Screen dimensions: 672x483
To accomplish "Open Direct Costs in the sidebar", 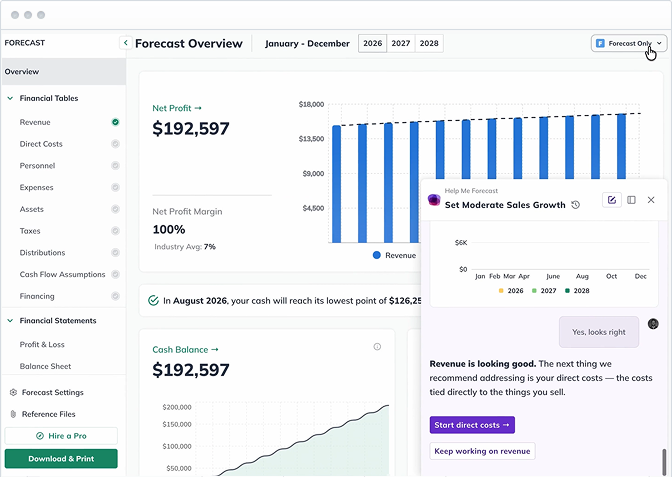I will [x=41, y=144].
